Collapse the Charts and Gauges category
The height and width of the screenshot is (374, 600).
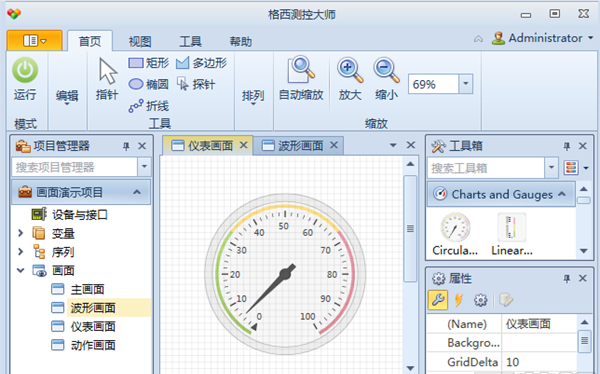[562, 194]
